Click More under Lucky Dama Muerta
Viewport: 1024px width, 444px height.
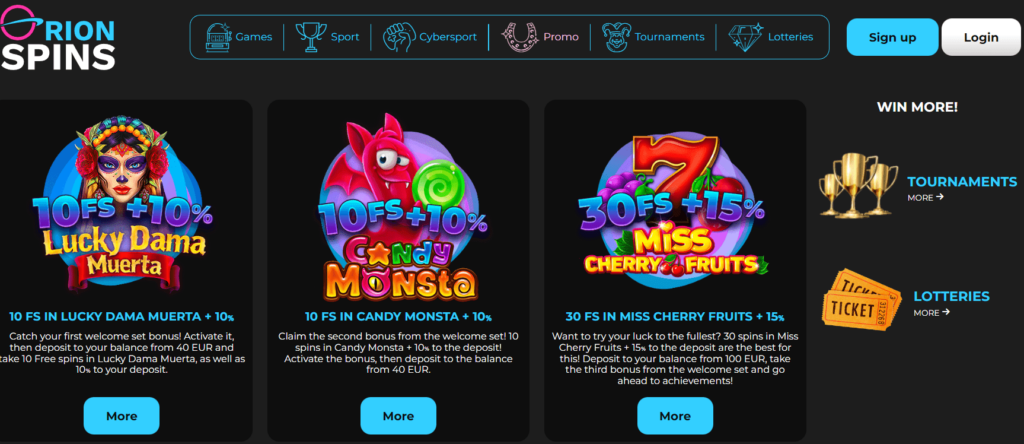pyautogui.click(x=121, y=416)
